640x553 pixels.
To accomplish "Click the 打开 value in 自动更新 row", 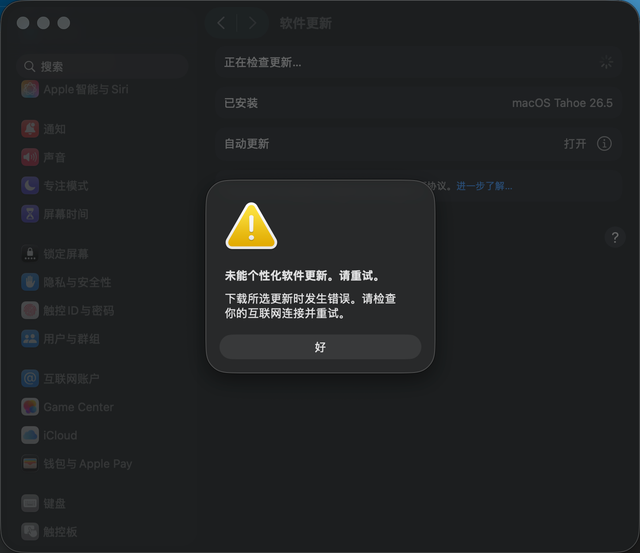I will [575, 144].
